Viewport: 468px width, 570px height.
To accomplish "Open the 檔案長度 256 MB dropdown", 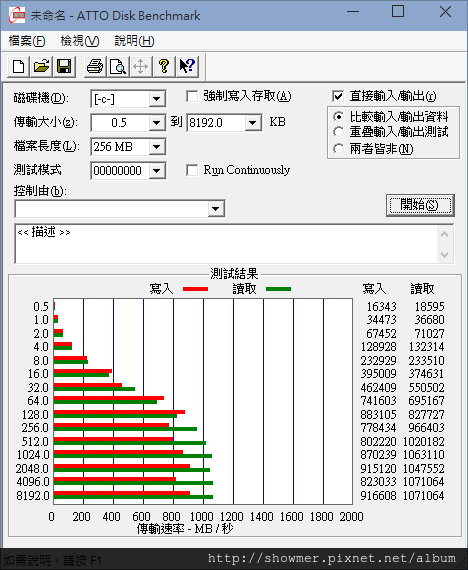I will [x=157, y=147].
